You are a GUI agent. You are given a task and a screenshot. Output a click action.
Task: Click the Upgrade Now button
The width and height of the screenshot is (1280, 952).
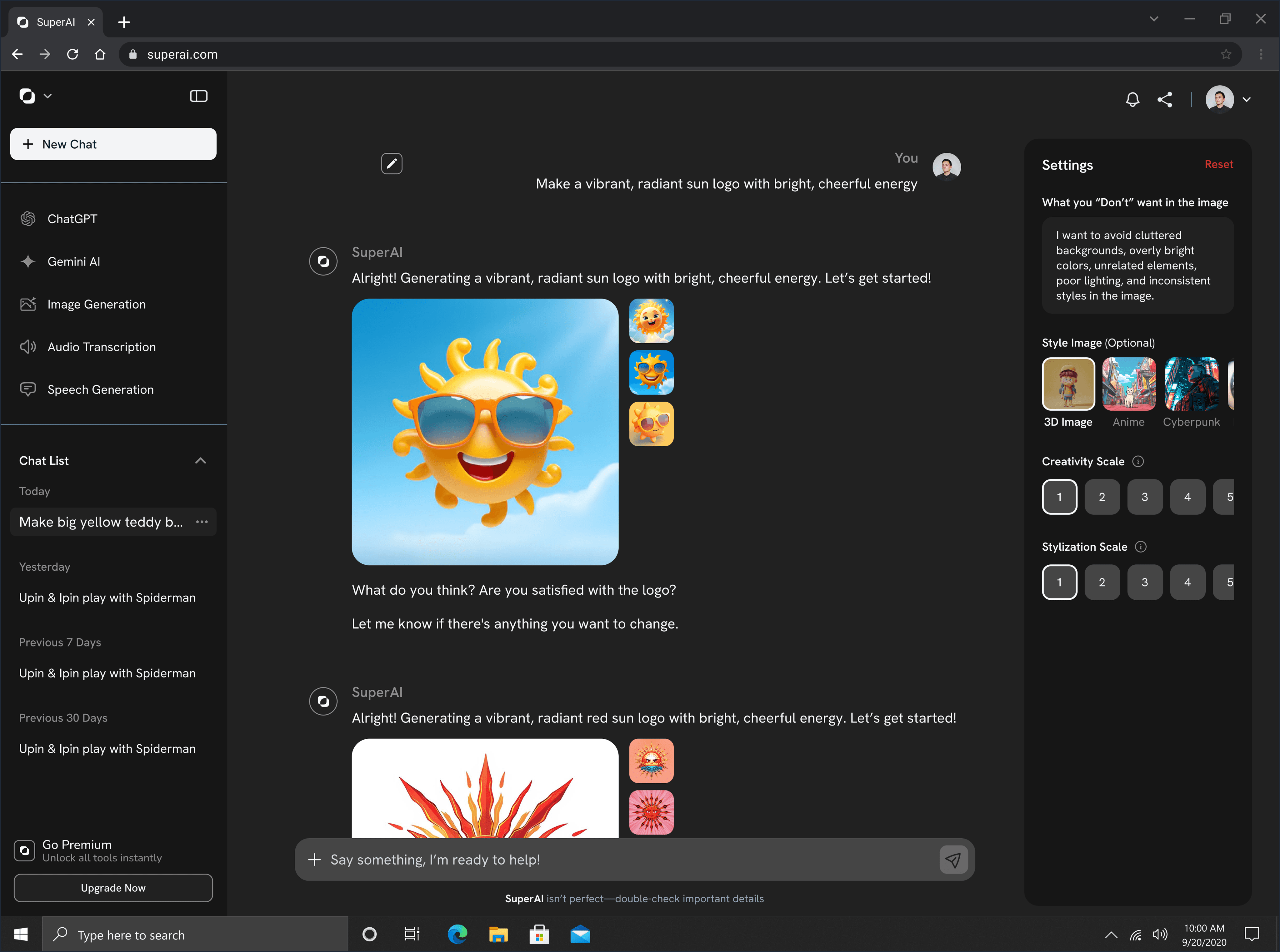click(x=113, y=887)
